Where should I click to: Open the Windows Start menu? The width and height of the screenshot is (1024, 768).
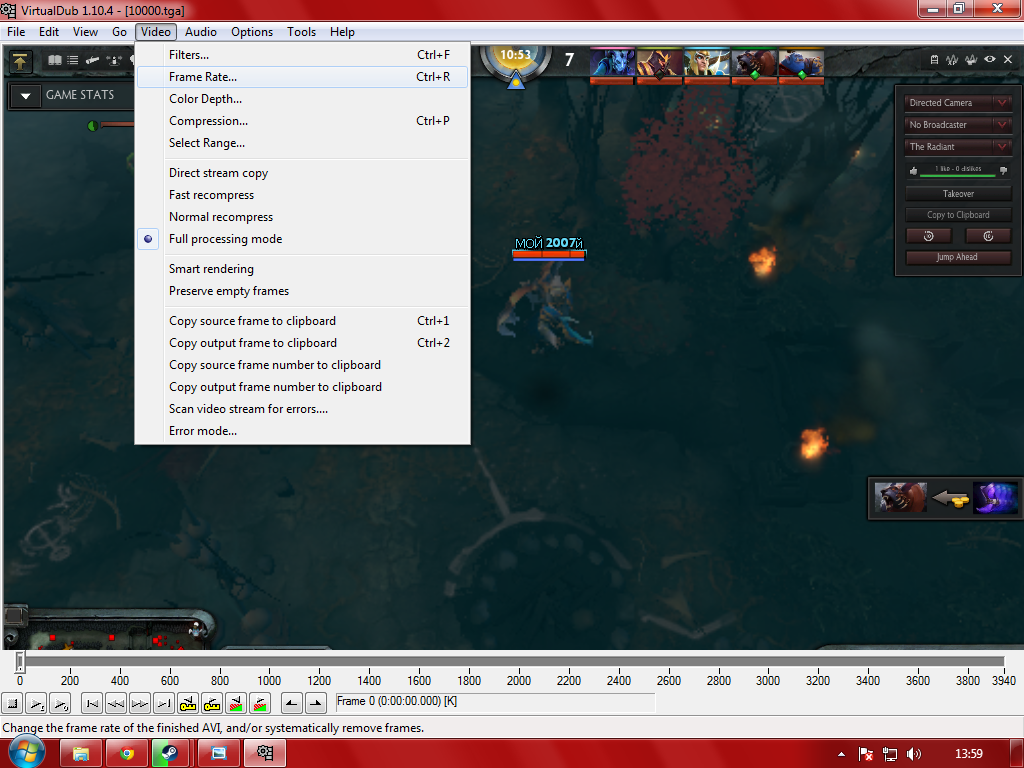26,753
